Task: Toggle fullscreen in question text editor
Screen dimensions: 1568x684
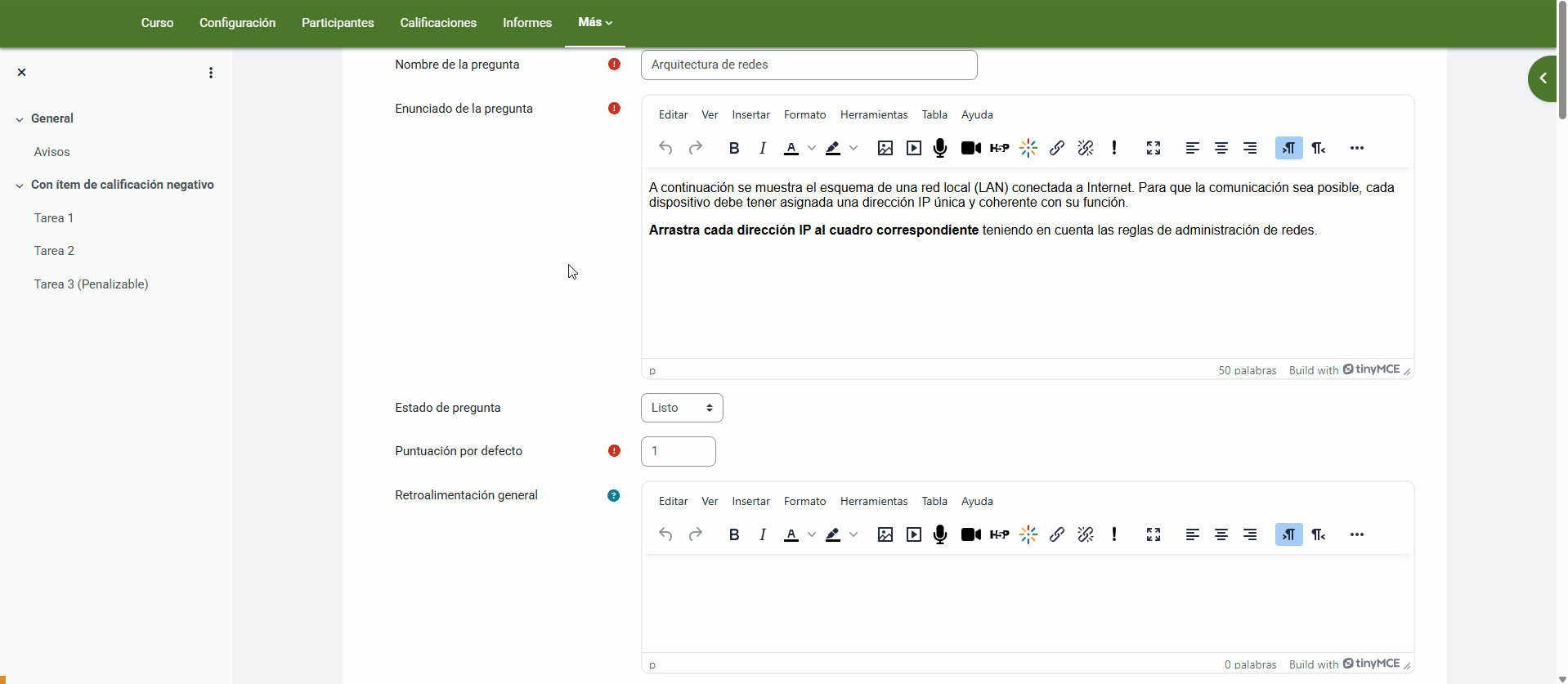Action: click(1154, 148)
